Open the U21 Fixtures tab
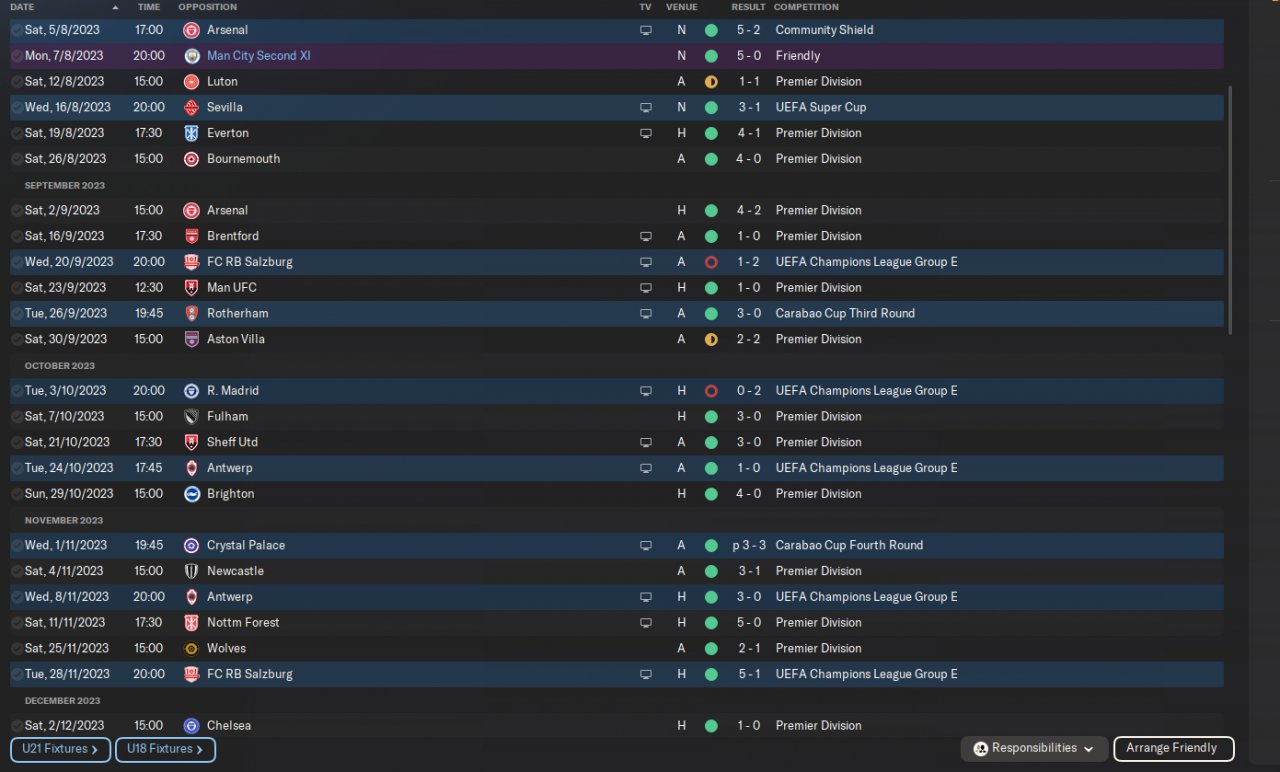This screenshot has width=1280, height=772. tap(60, 749)
